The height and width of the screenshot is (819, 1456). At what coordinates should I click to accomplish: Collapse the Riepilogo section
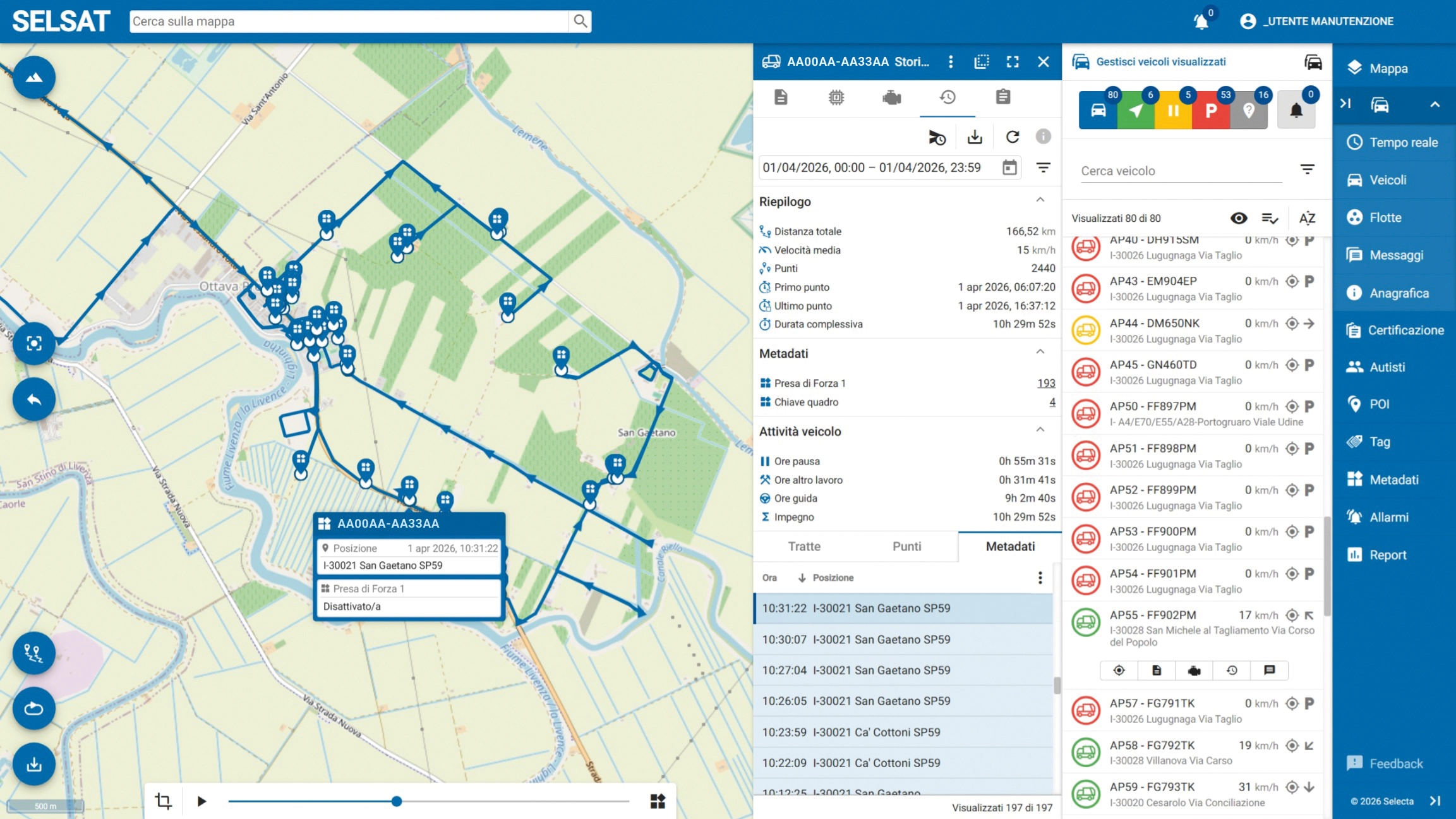(1040, 201)
